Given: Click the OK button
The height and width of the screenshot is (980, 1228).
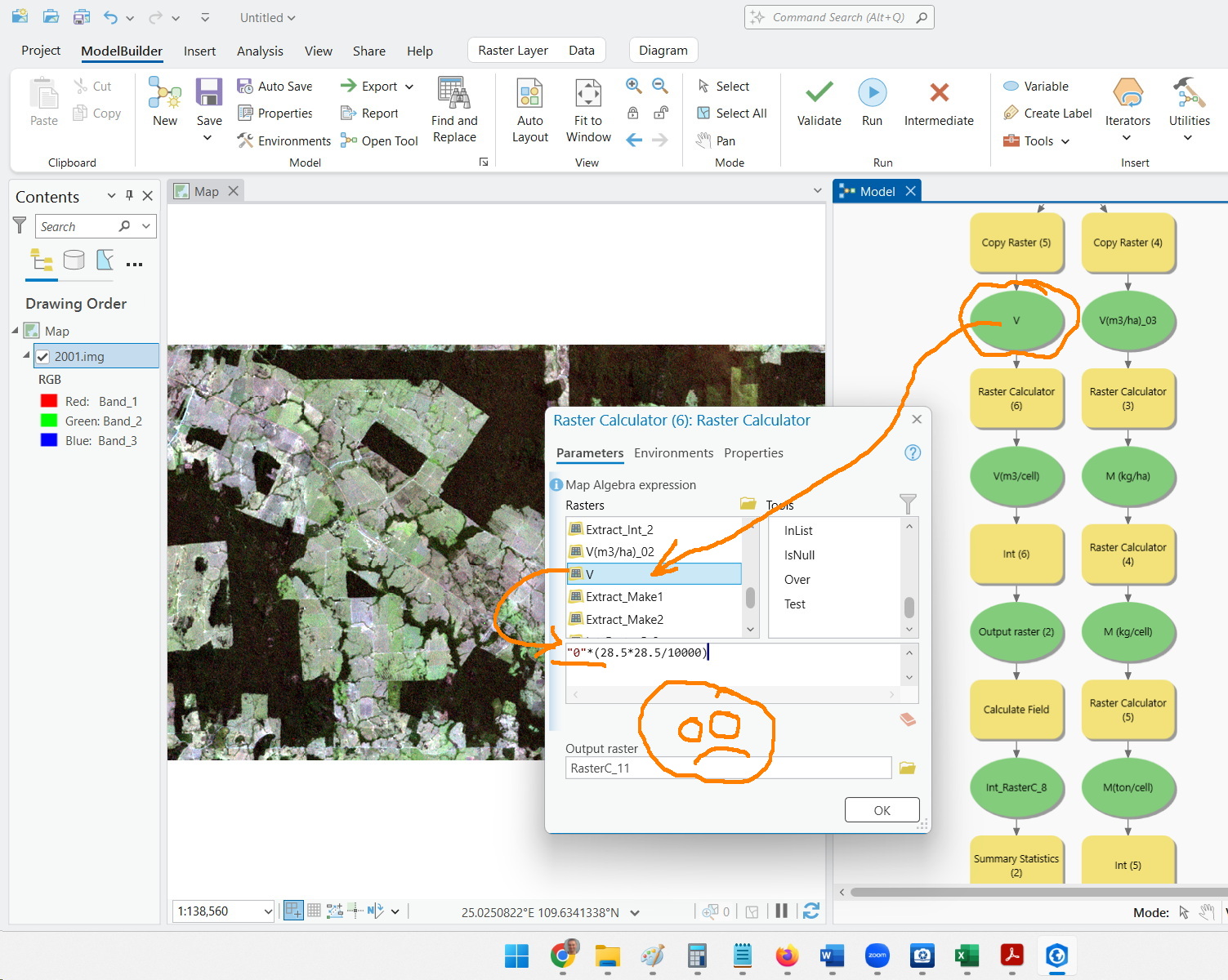Looking at the screenshot, I should pos(882,810).
